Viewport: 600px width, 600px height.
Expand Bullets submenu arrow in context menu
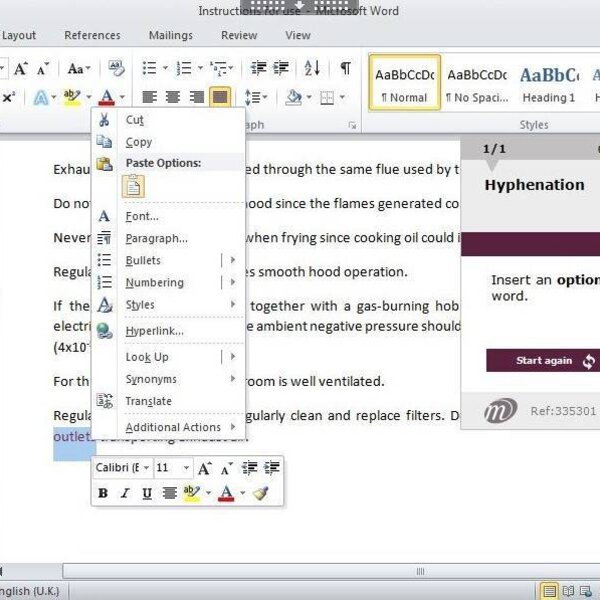coord(233,260)
